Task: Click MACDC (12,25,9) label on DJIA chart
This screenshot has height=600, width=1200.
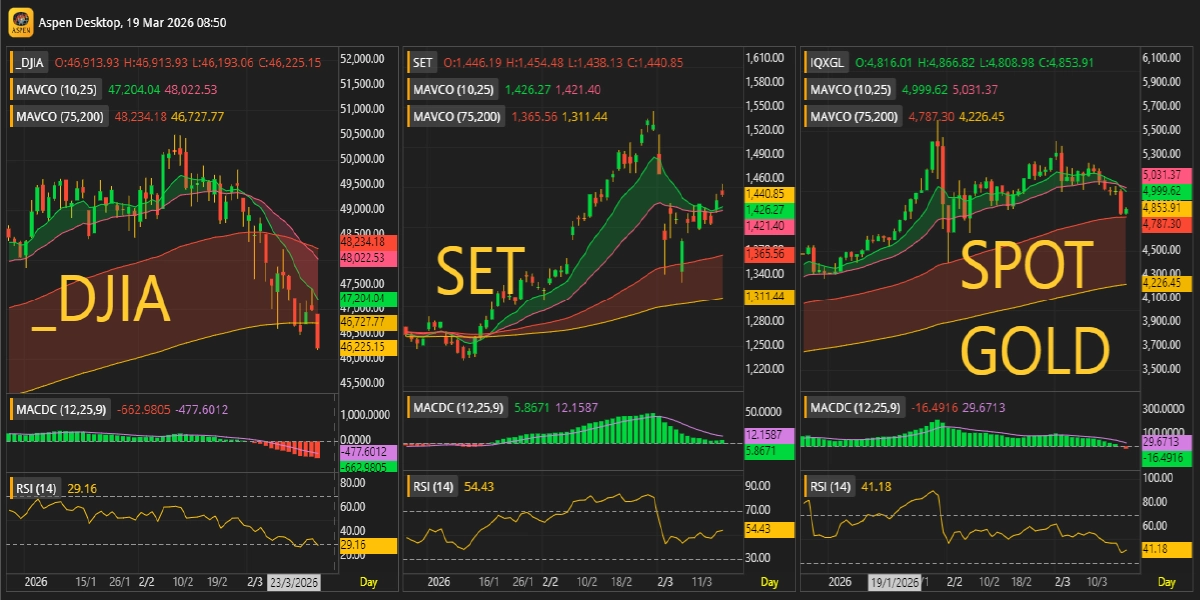Action: pyautogui.click(x=57, y=408)
